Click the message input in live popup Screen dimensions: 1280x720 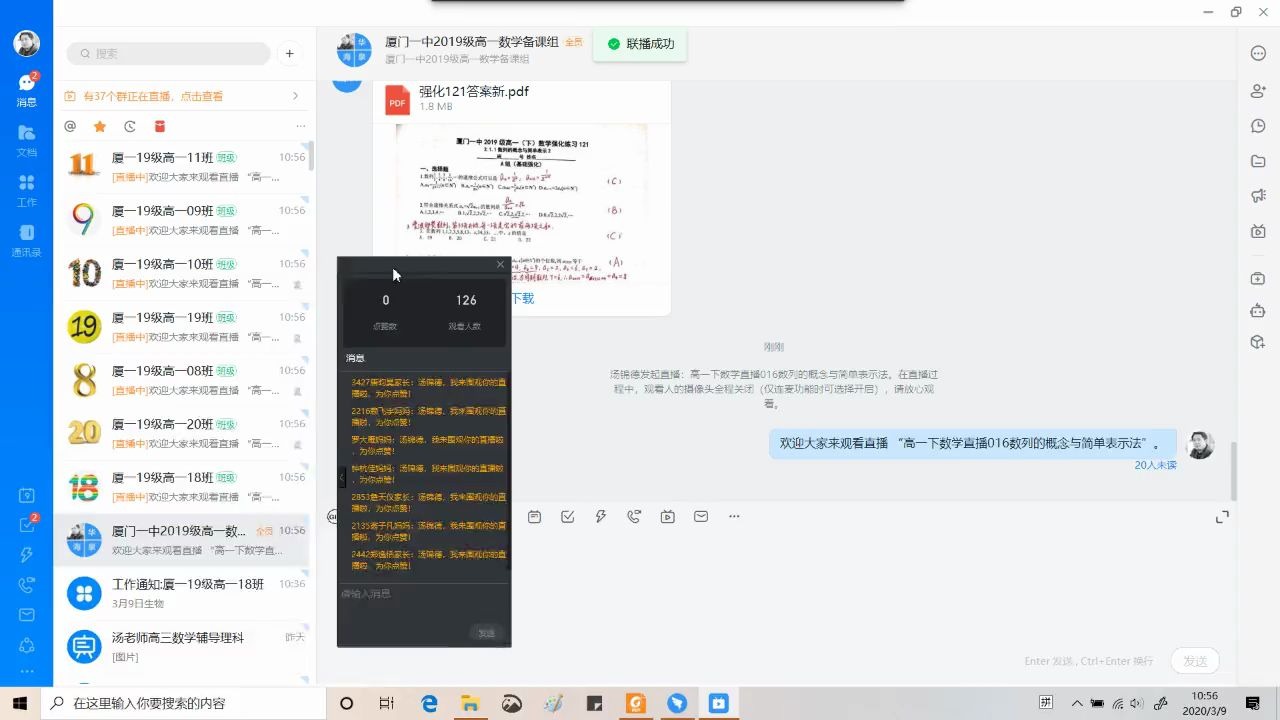tap(424, 602)
